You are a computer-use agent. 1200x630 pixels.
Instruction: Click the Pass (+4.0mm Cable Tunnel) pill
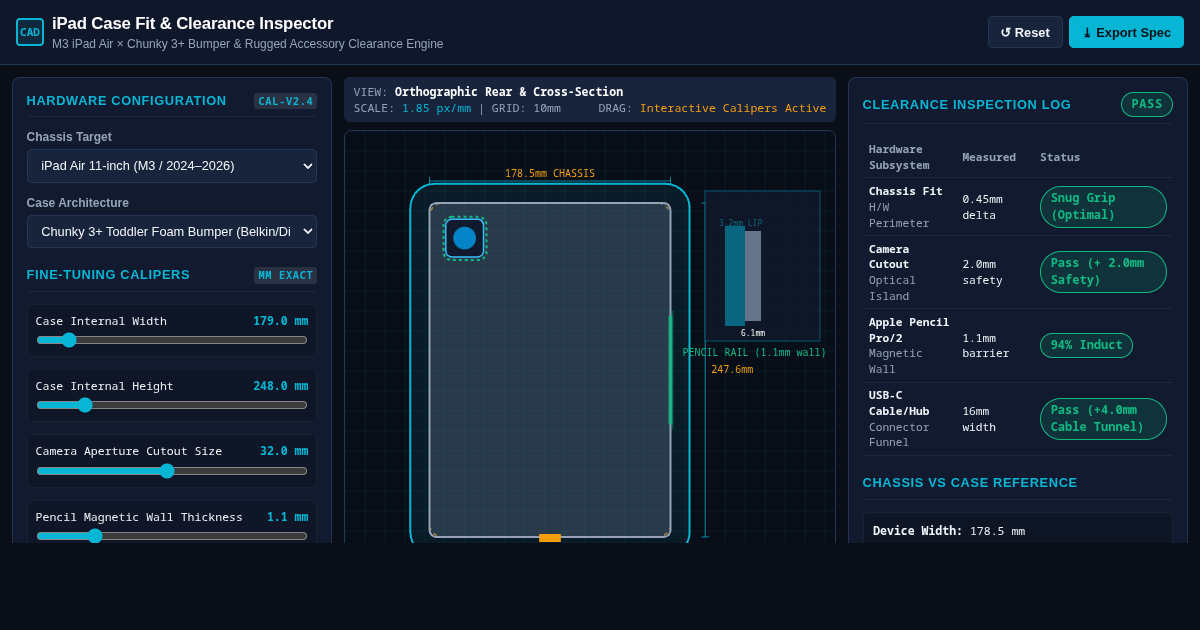tap(1103, 419)
